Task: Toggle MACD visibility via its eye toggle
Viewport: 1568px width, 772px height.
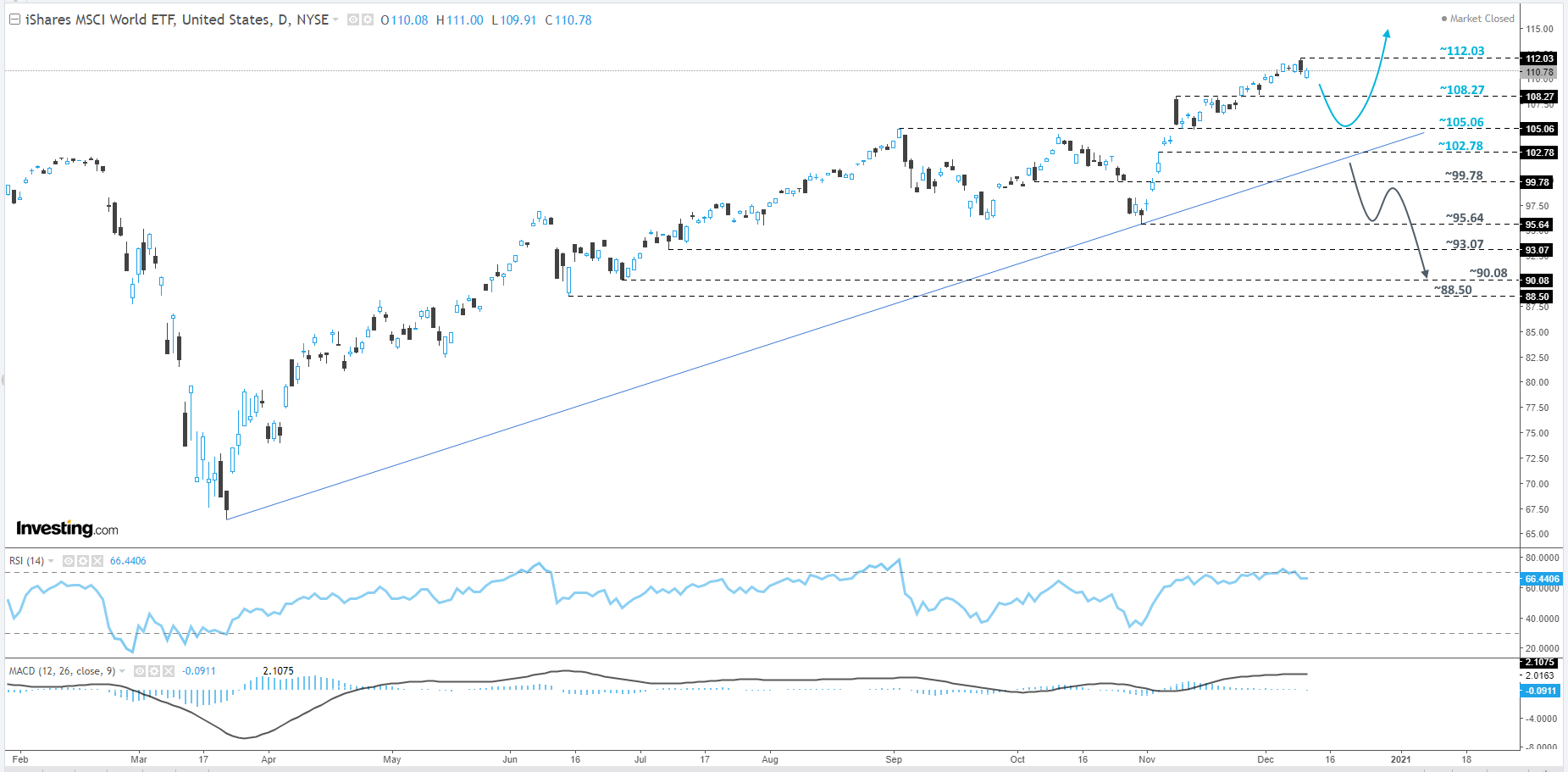Action: point(139,671)
